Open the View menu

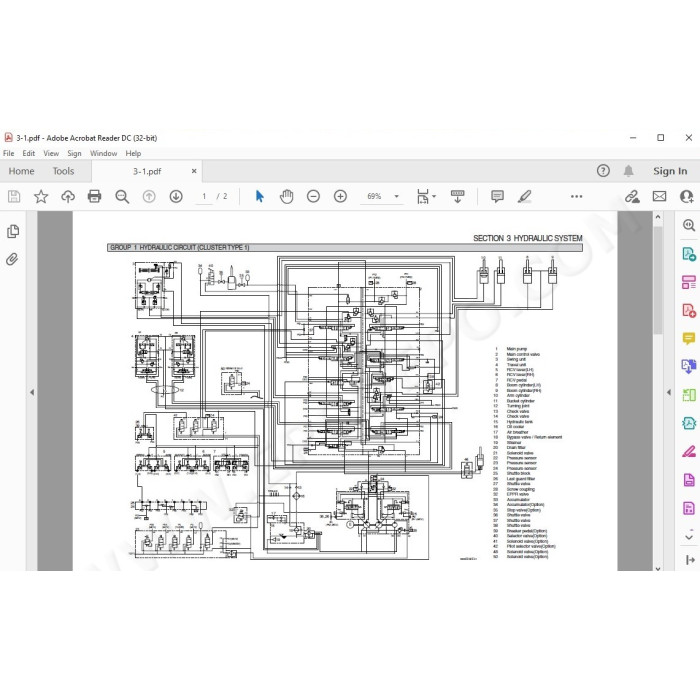[51, 153]
